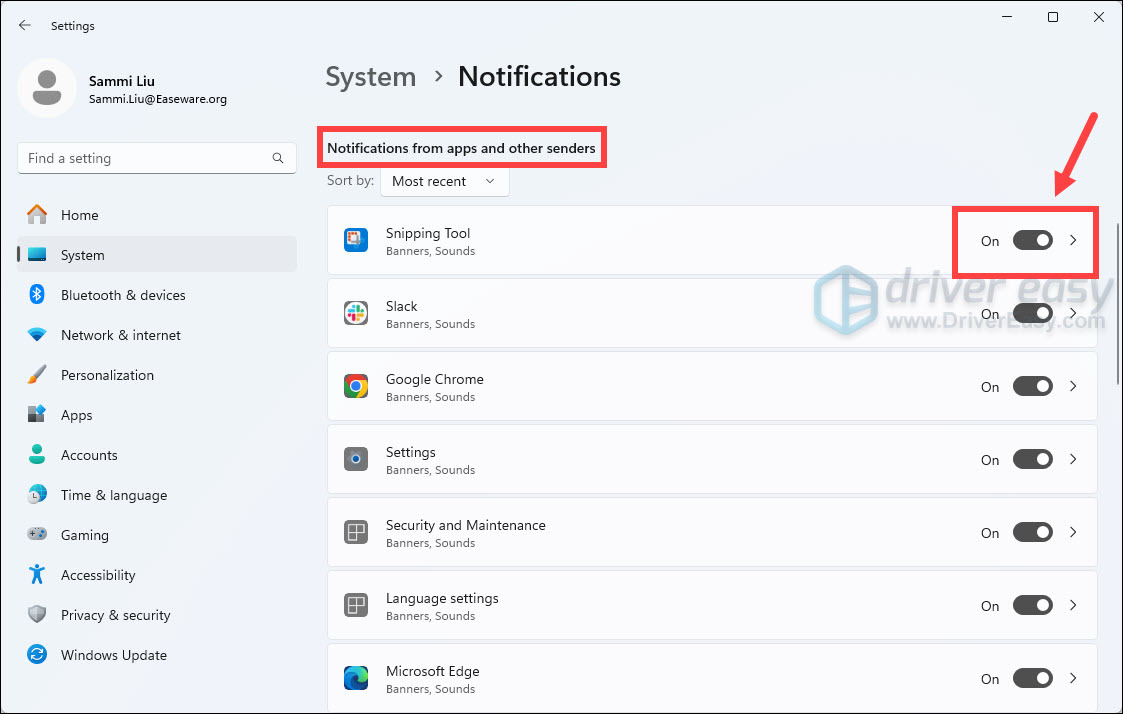Click the Snipping Tool app icon
The width and height of the screenshot is (1123, 714).
click(x=356, y=240)
